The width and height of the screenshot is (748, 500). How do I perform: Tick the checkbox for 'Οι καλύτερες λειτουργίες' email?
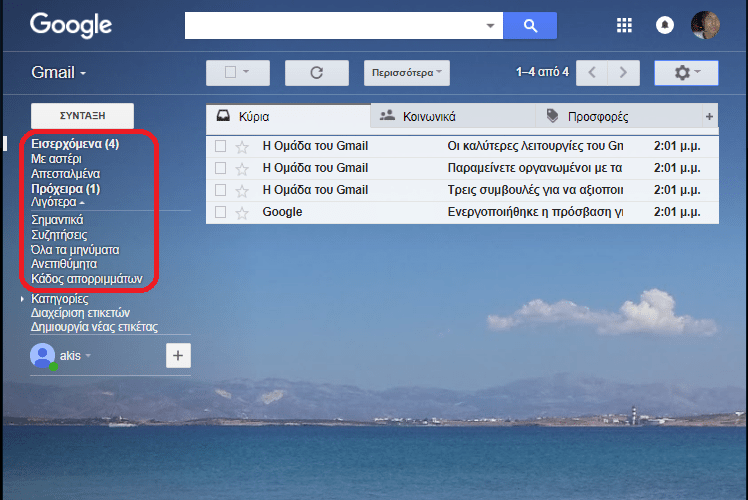220,146
